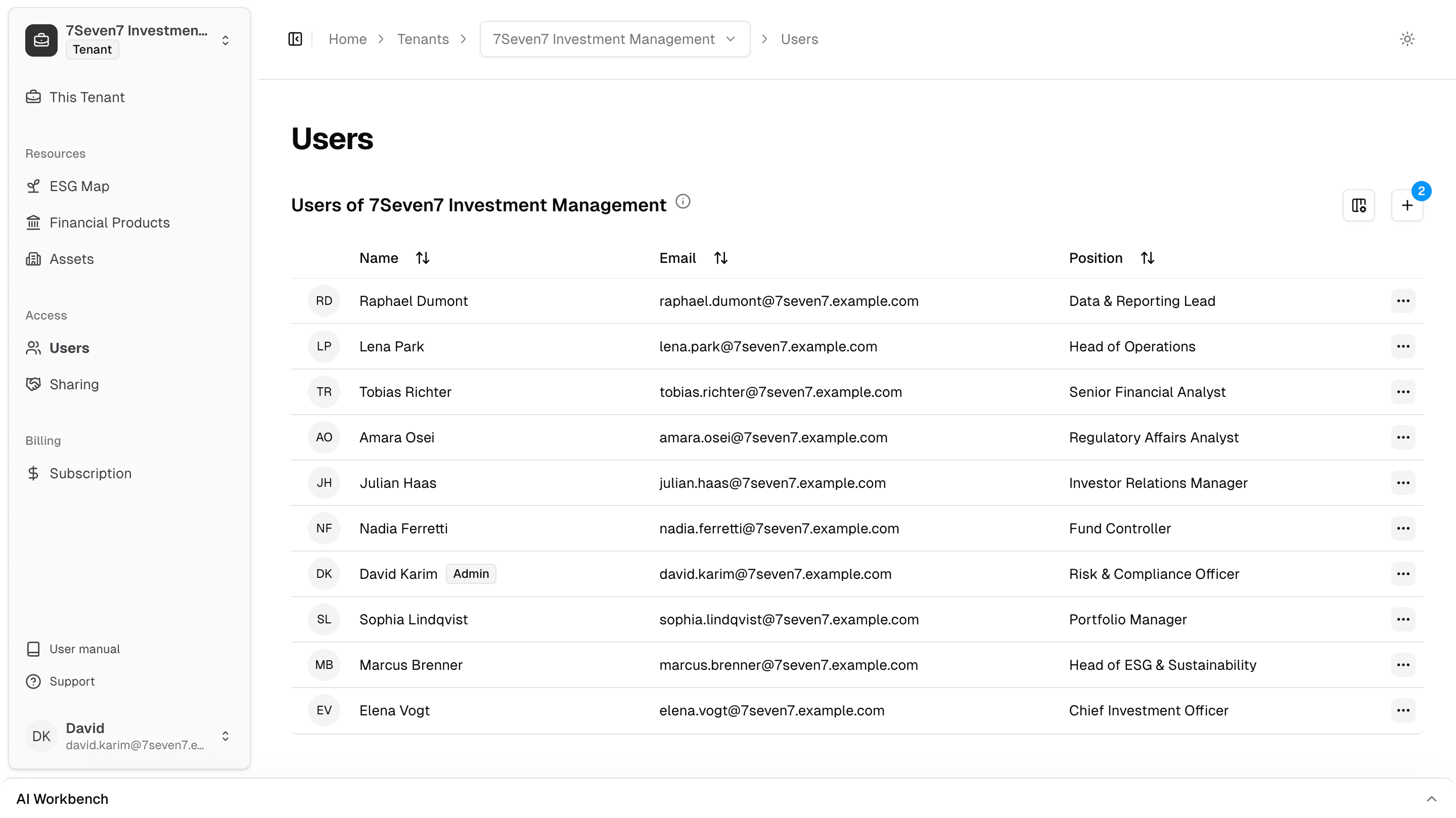Select Amara Osei's name
Viewport: 1456px width, 818px height.
point(397,437)
